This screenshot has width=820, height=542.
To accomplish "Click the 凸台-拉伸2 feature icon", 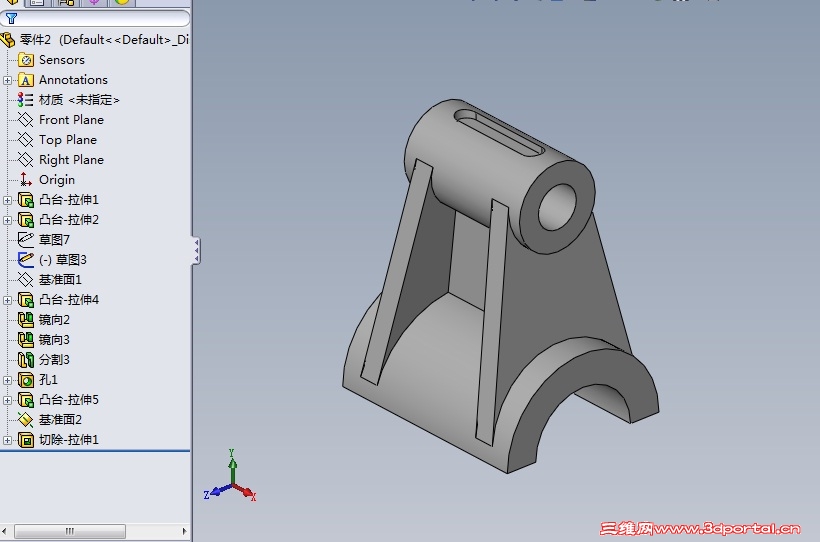I will point(26,220).
